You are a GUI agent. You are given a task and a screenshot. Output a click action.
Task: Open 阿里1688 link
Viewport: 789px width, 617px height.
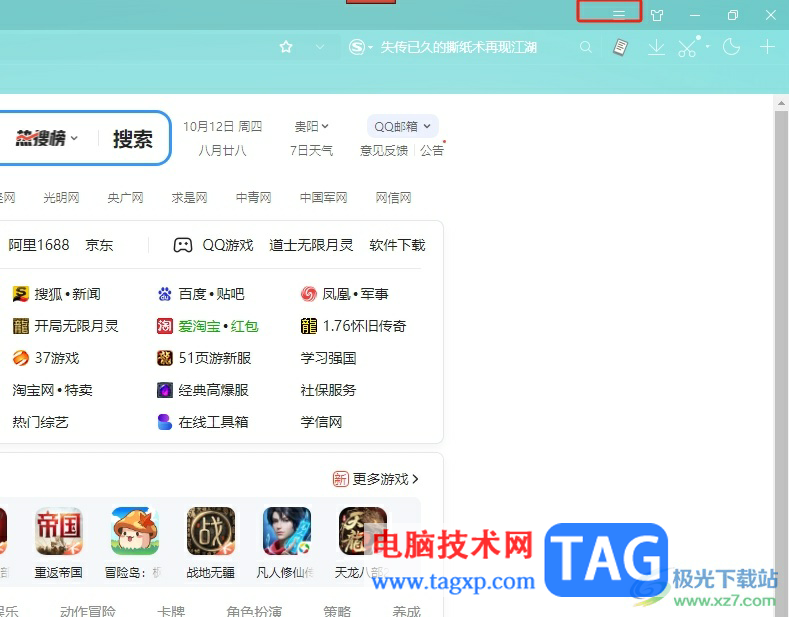[x=39, y=245]
